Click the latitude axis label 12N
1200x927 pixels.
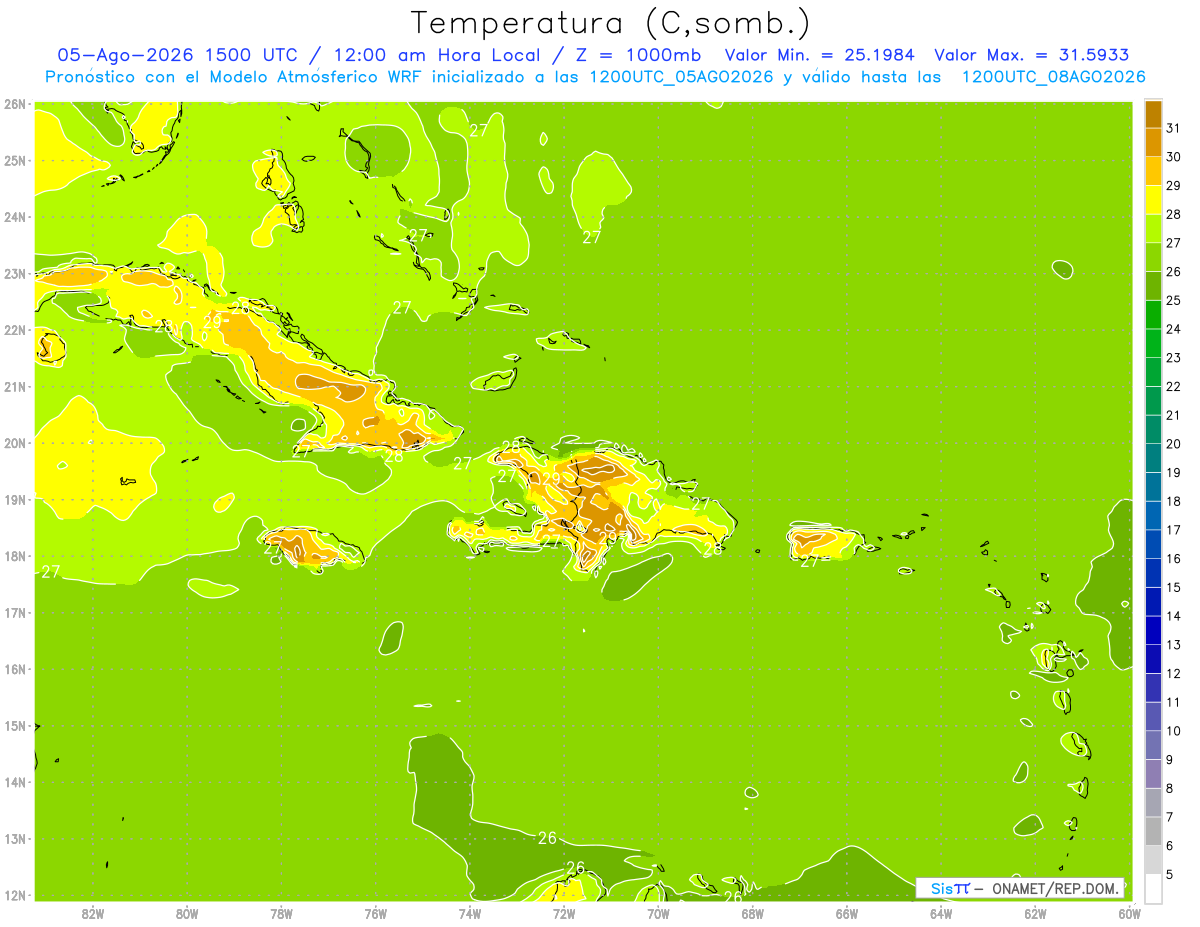[15, 896]
